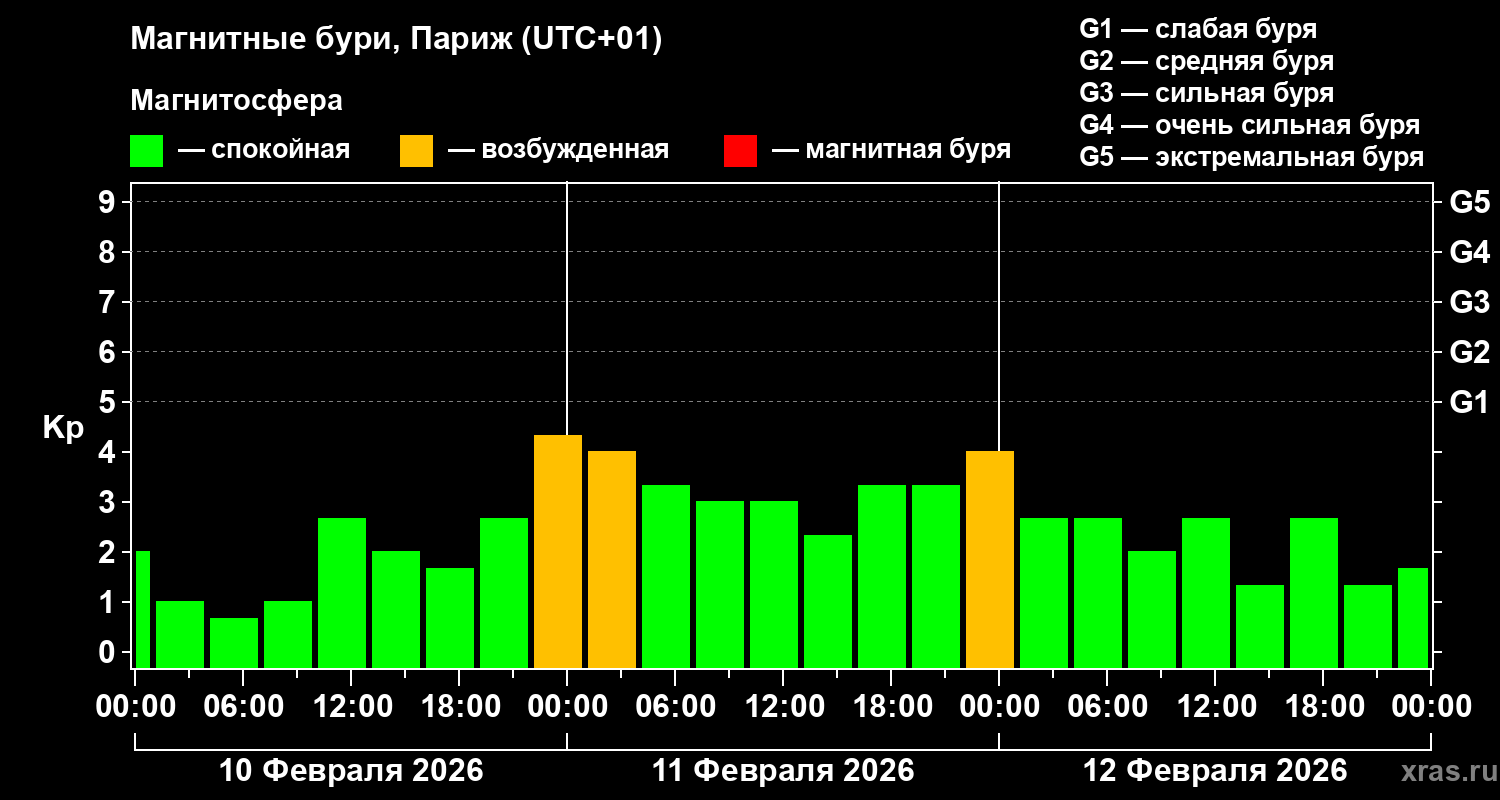Select the "— магнитная буря" legend label
The height and width of the screenshot is (800, 1500).
[892, 150]
